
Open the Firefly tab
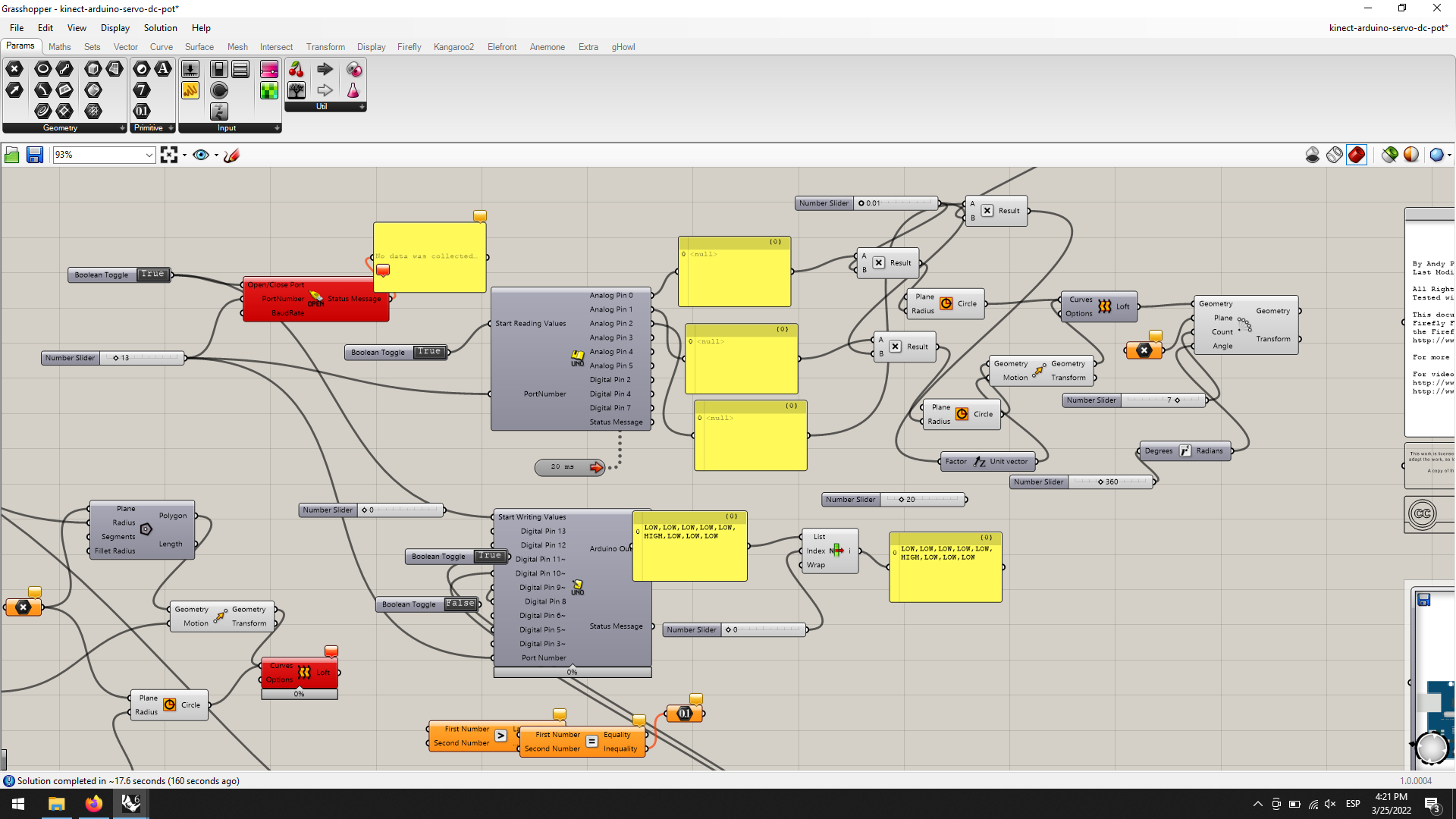(x=409, y=47)
